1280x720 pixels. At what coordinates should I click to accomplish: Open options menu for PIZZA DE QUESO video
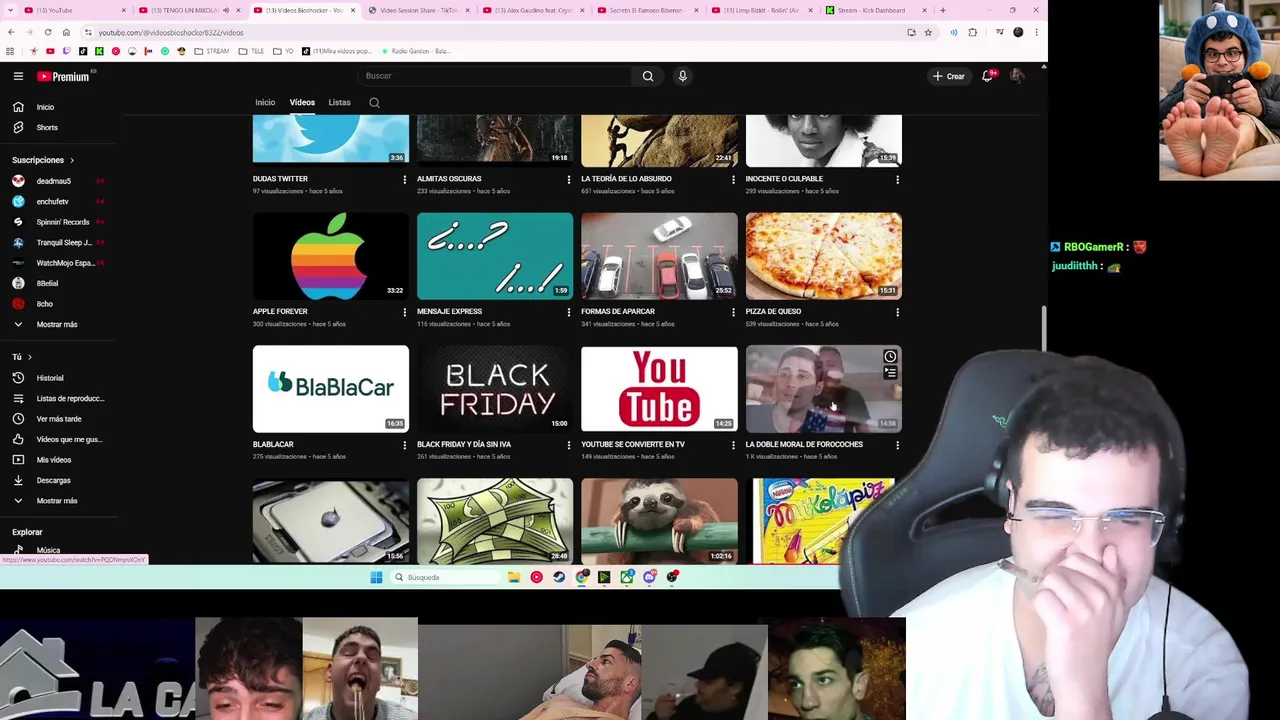coord(897,312)
